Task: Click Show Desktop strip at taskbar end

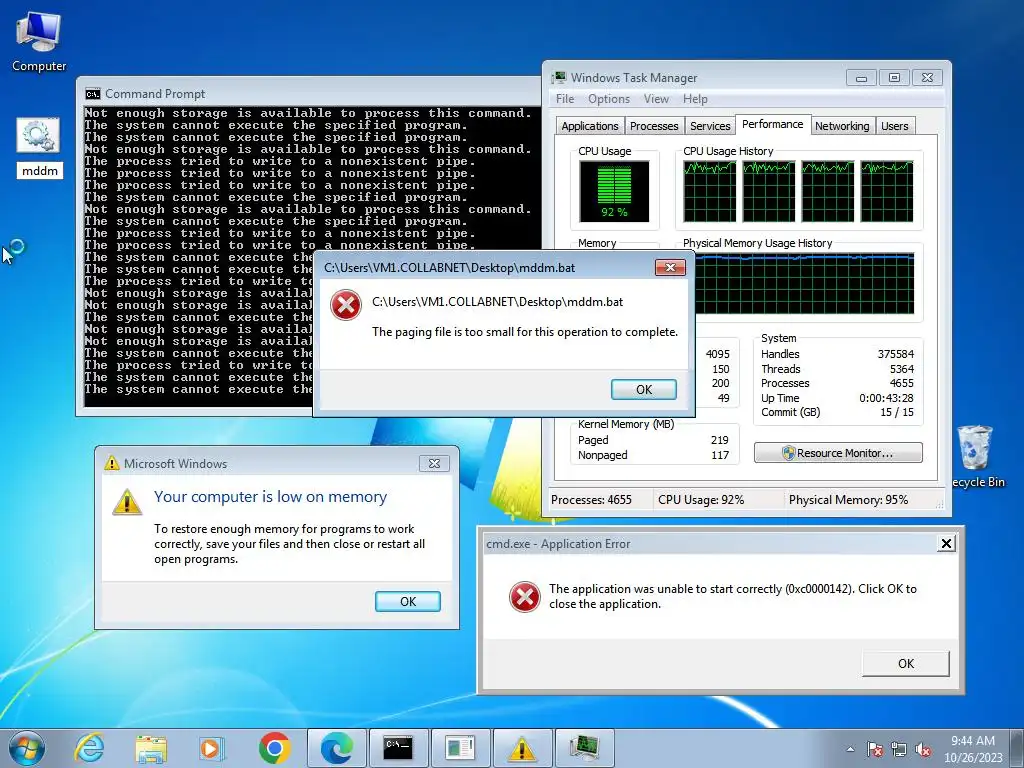Action: (x=1018, y=748)
